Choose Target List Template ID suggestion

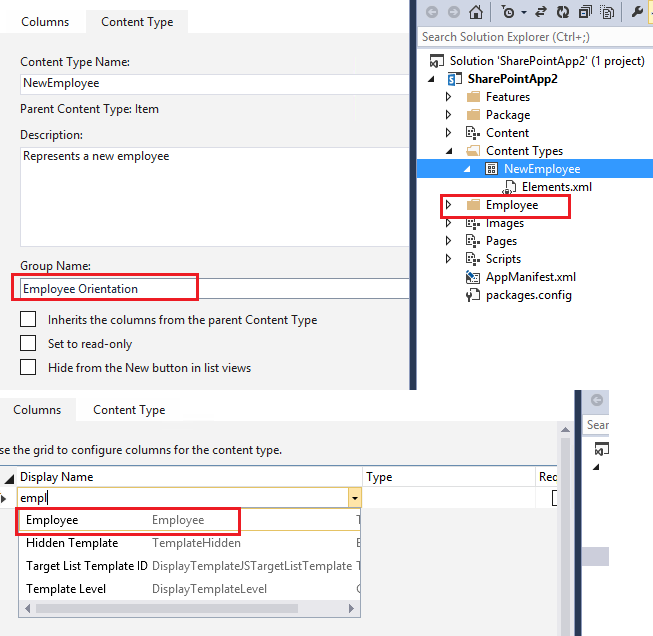(x=189, y=566)
